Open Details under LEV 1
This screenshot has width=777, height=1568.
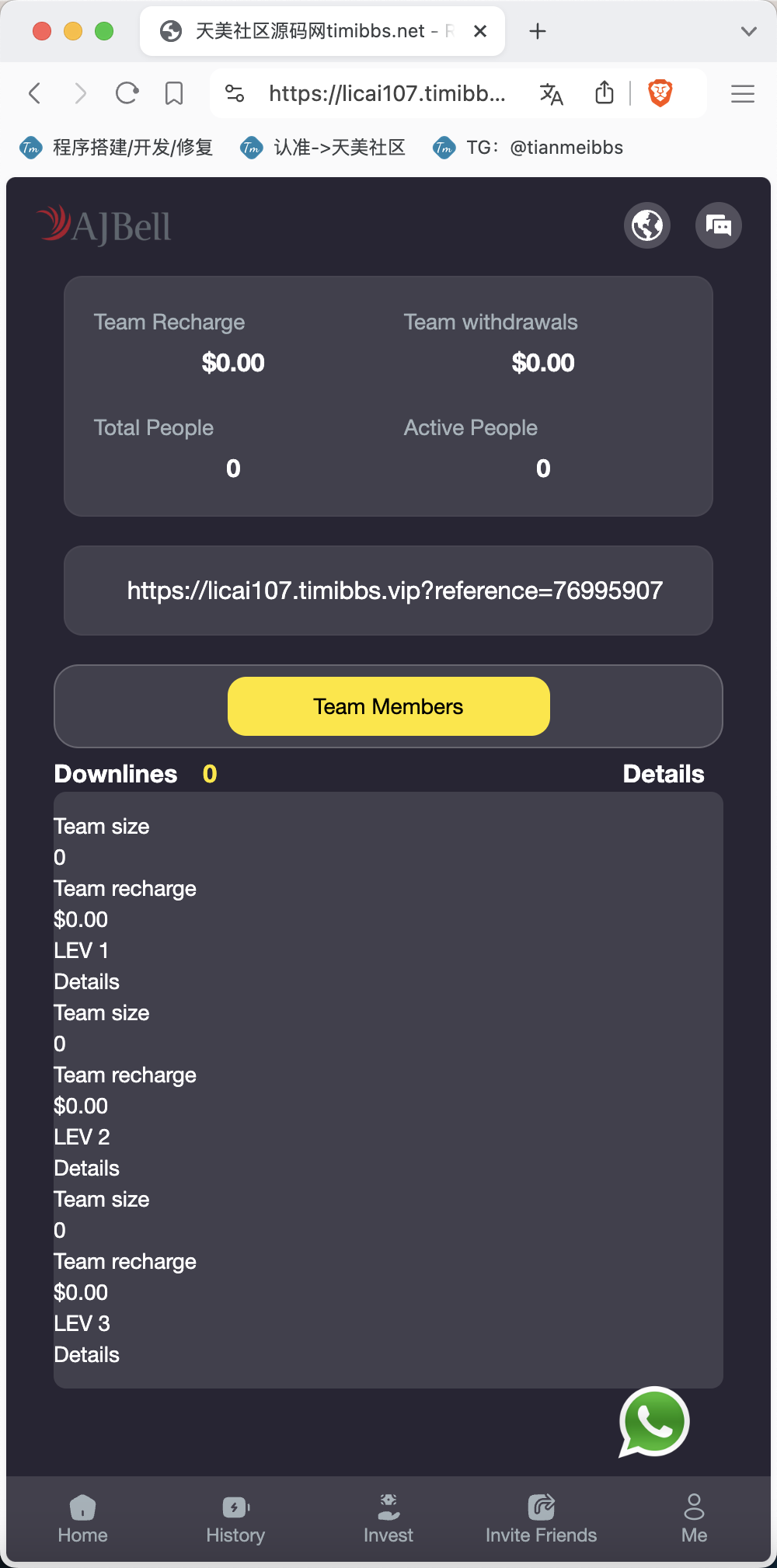point(87,981)
